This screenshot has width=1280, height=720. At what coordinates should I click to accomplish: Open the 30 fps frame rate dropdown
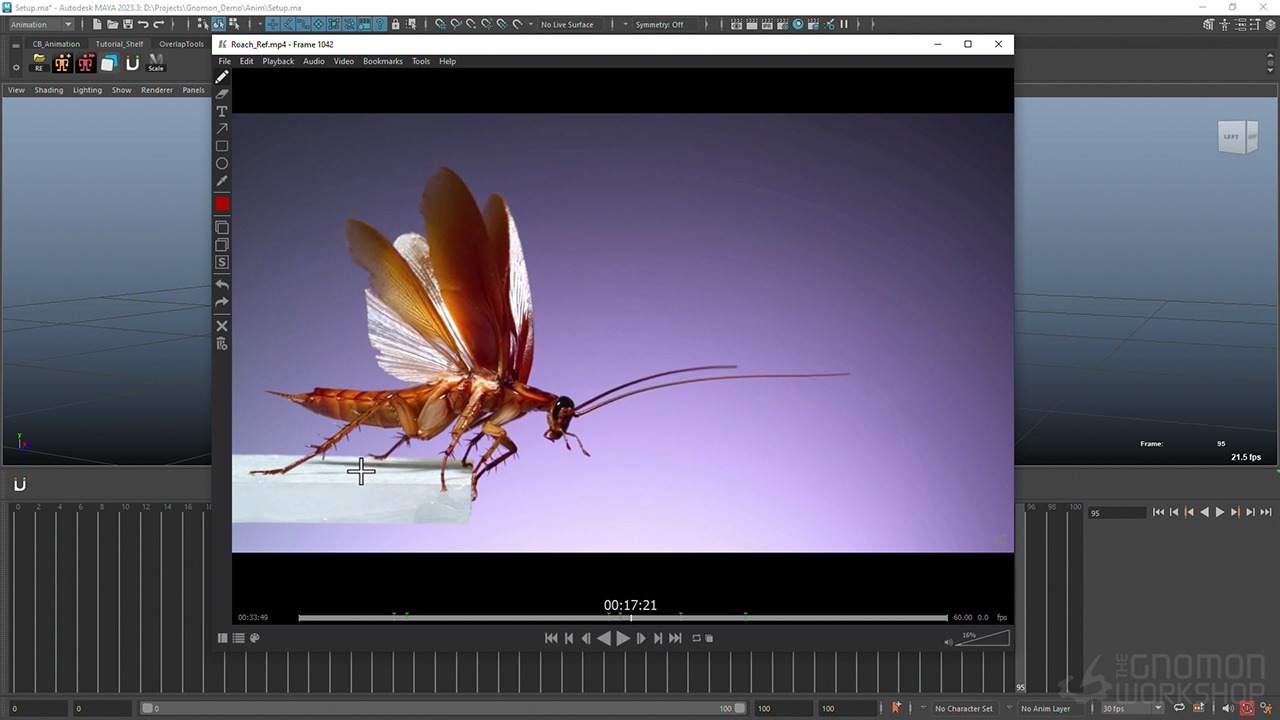pos(1131,708)
